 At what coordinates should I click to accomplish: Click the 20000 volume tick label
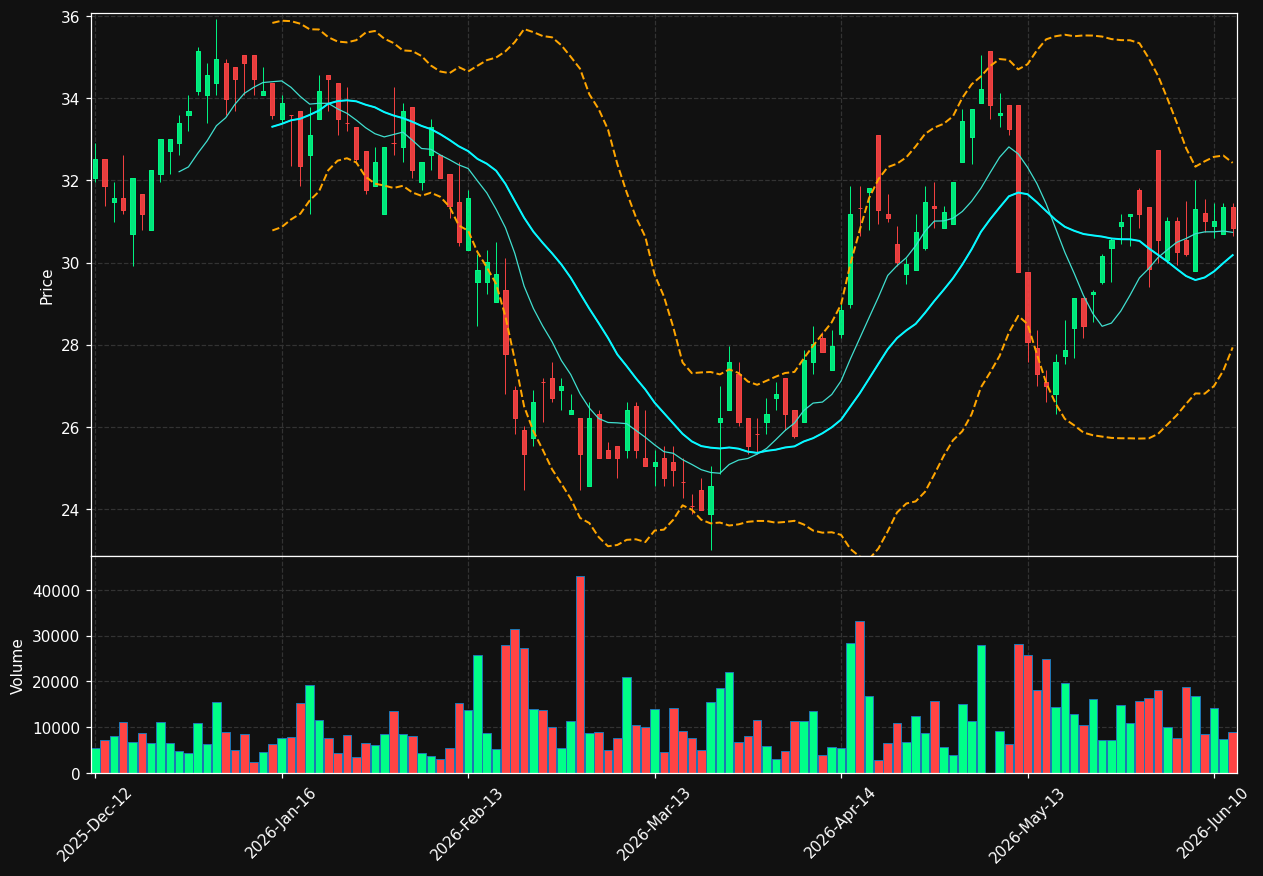[x=59, y=682]
